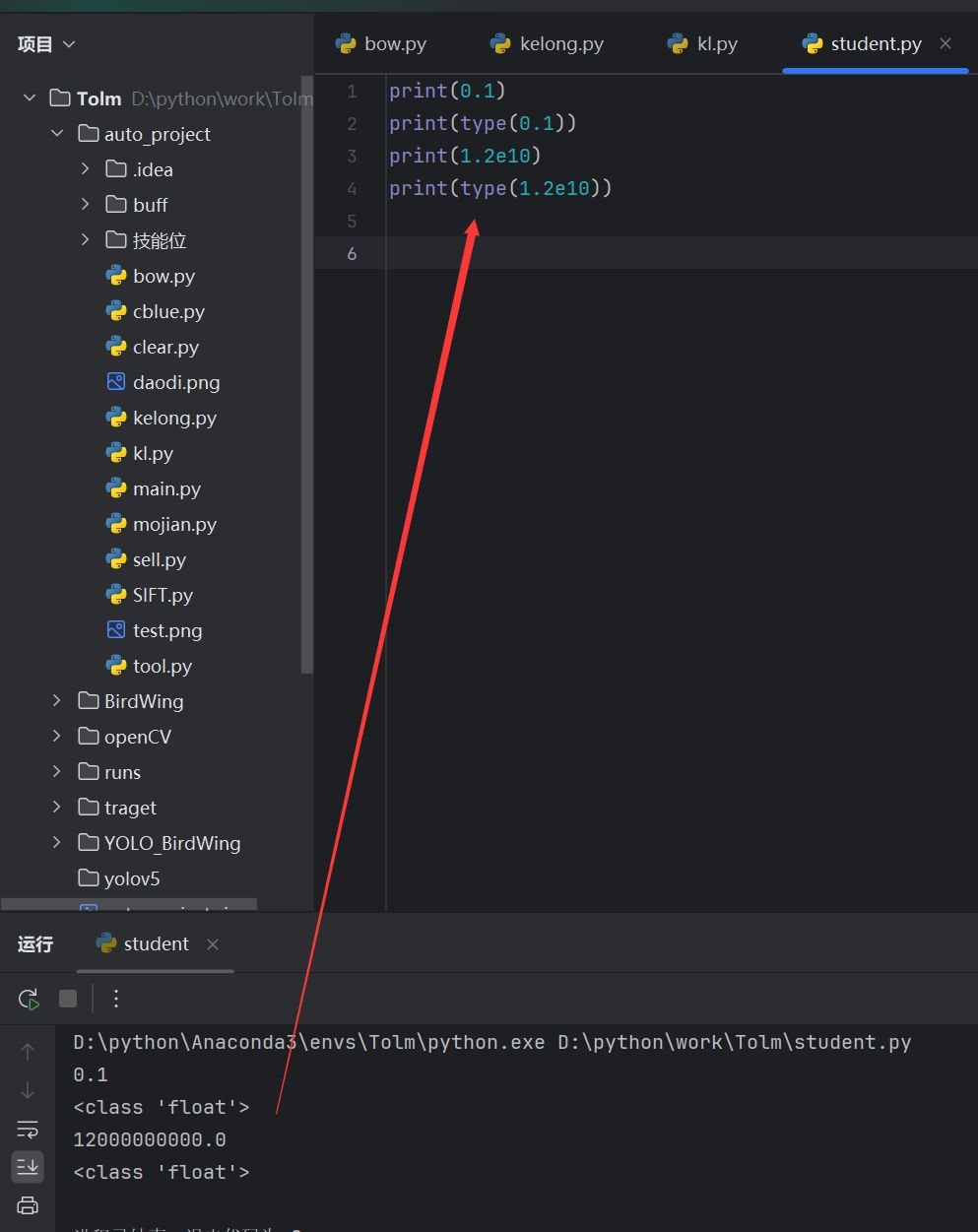Toggle scroll to end of output
The height and width of the screenshot is (1232, 978).
(x=28, y=1167)
